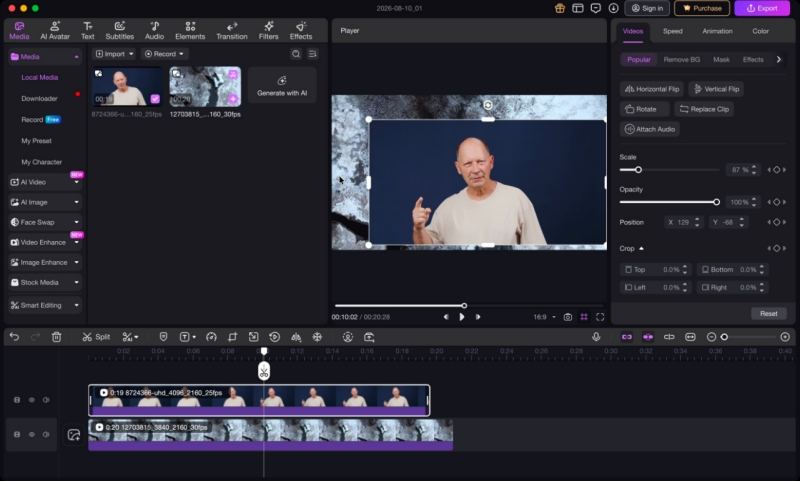
Task: Toggle visibility eye on lower video track
Action: 32,435
